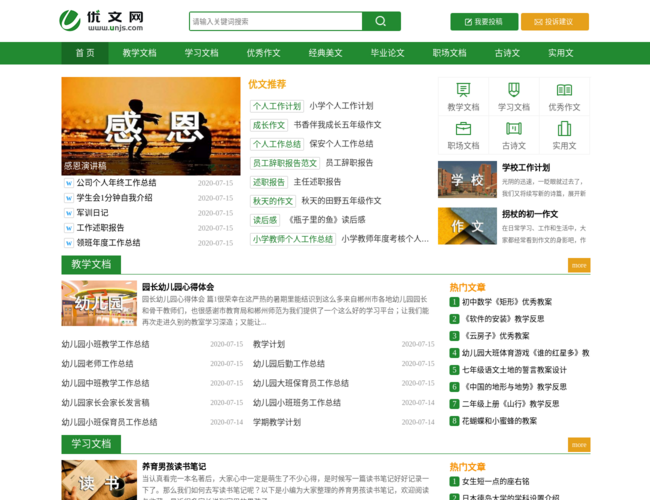Image resolution: width=650 pixels, height=500 pixels.
Task: Open 经典美文 in the navigation bar
Action: 325,53
